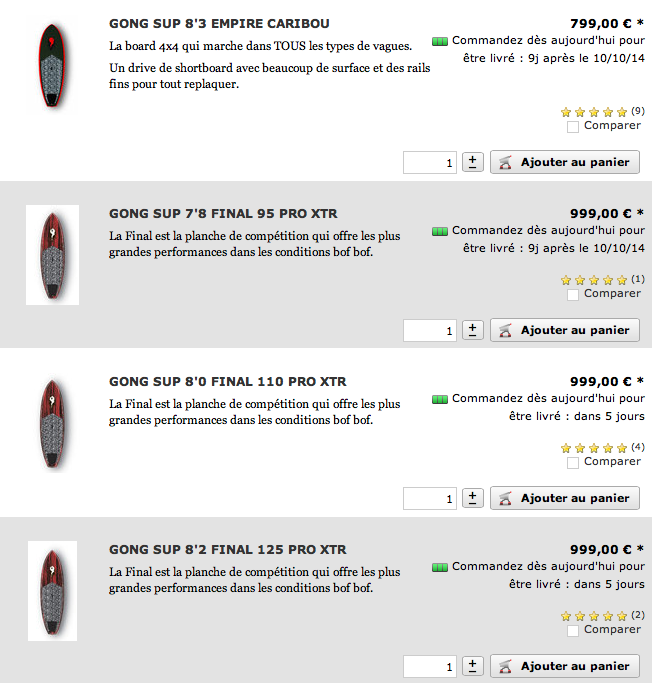The height and width of the screenshot is (683, 652).
Task: Click the 8'0 Final 110 board thumbnail
Action: (52, 423)
